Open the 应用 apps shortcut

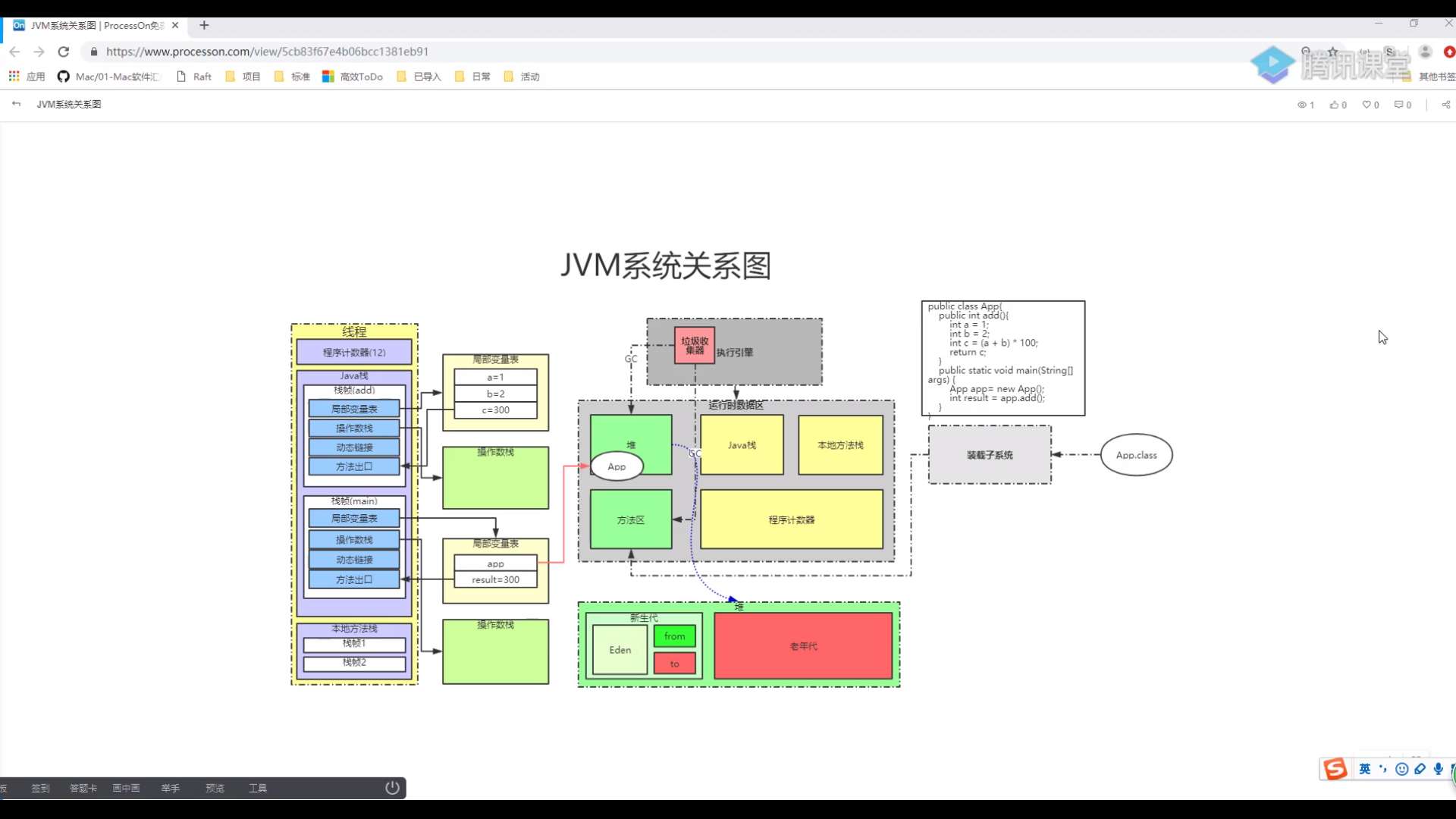point(27,77)
